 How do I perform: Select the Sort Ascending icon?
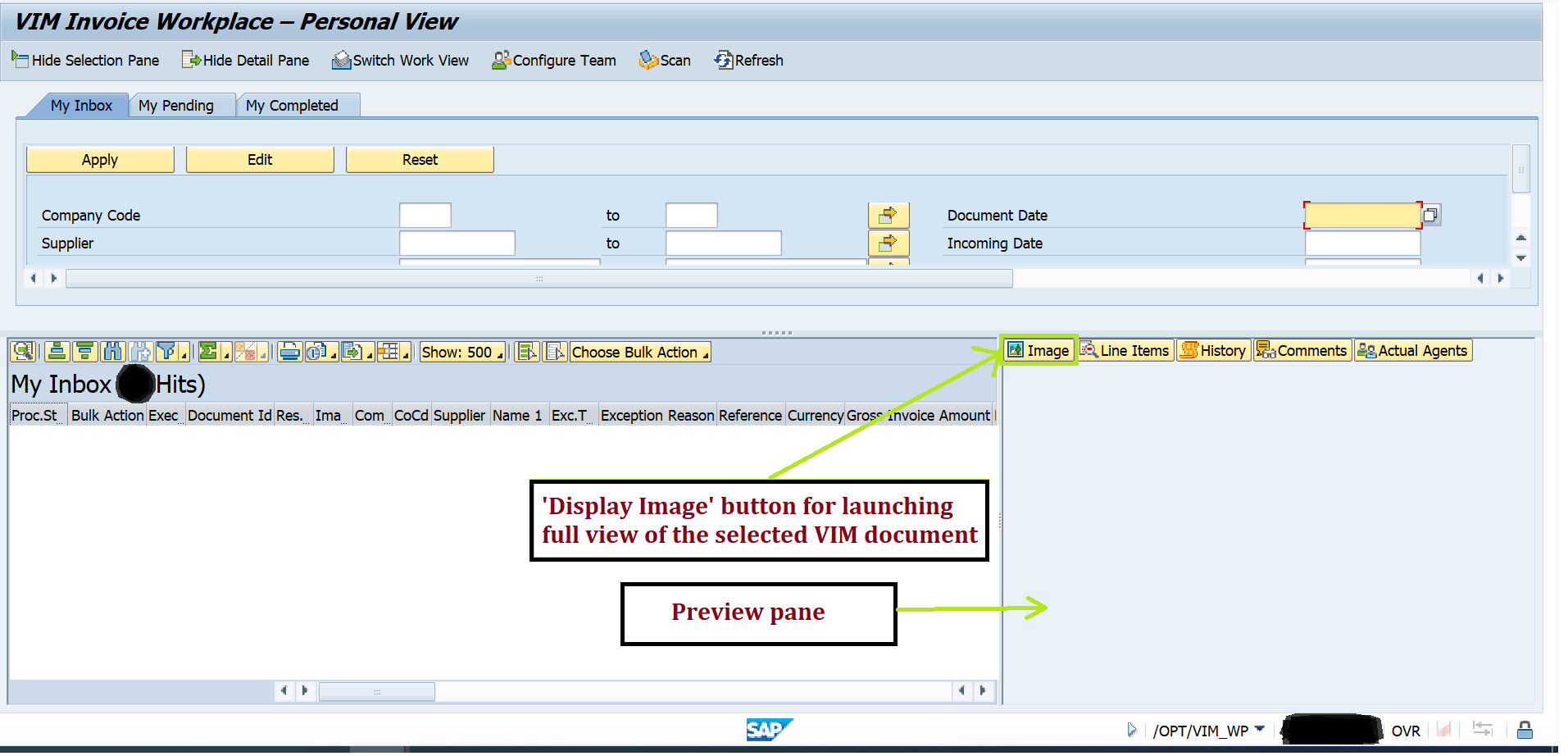(x=57, y=351)
